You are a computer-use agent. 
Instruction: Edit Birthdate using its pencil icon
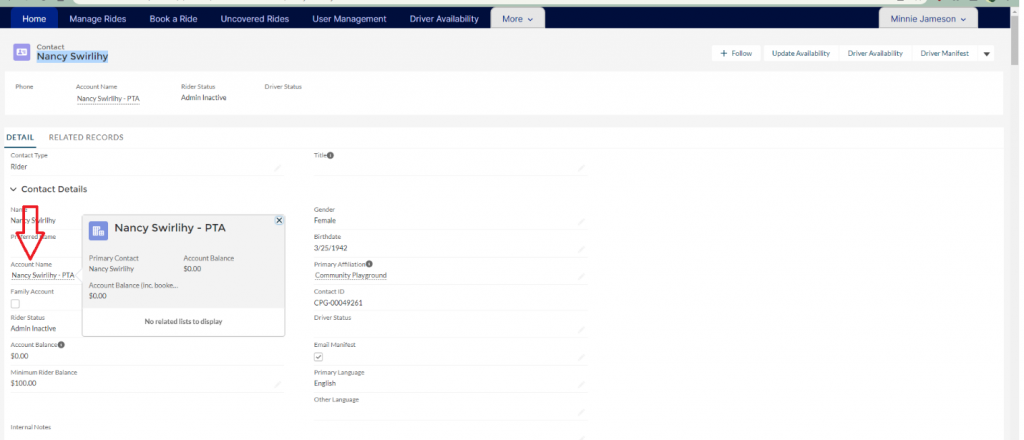pos(581,250)
